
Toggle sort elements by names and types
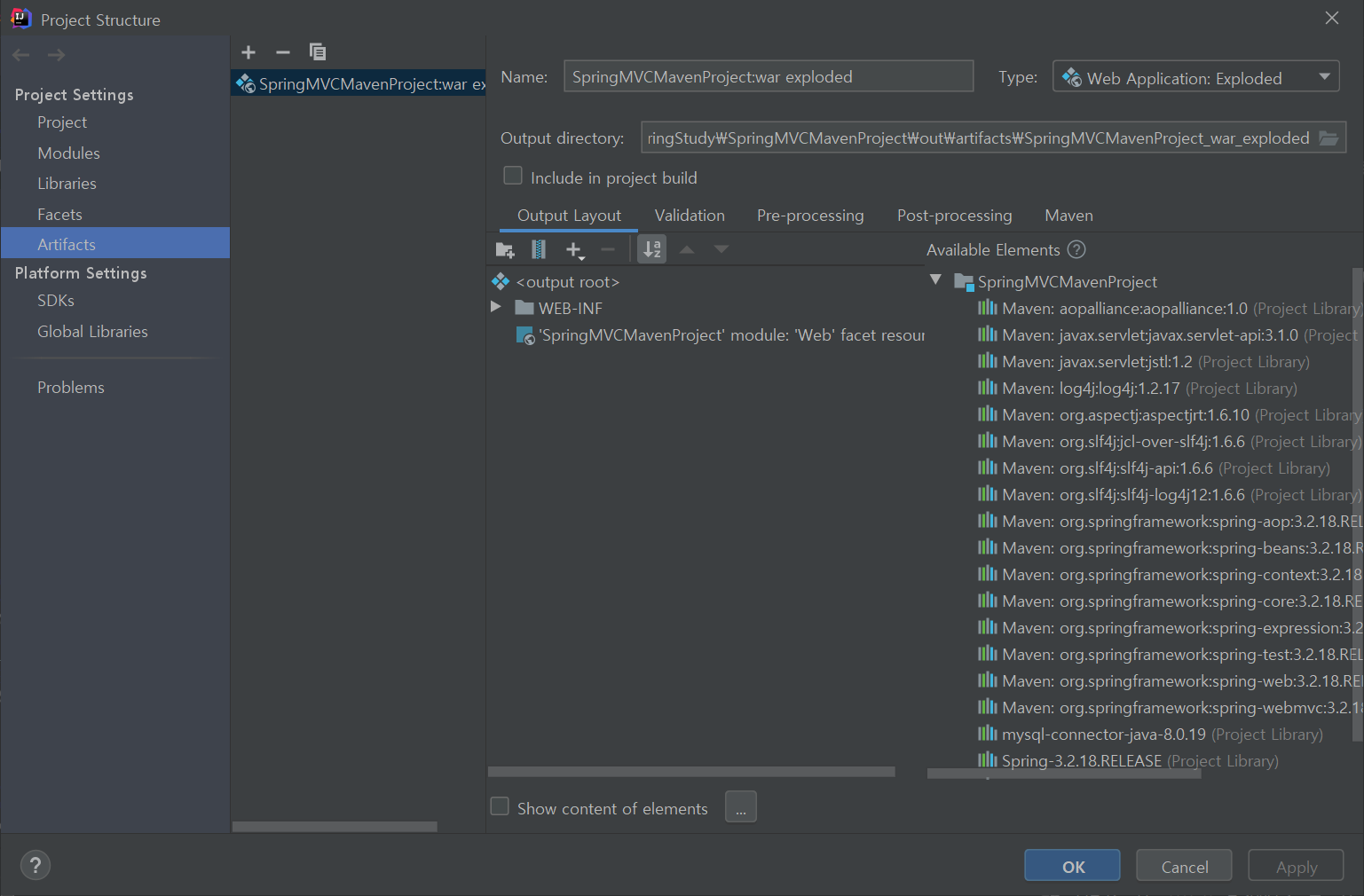pyautogui.click(x=652, y=250)
